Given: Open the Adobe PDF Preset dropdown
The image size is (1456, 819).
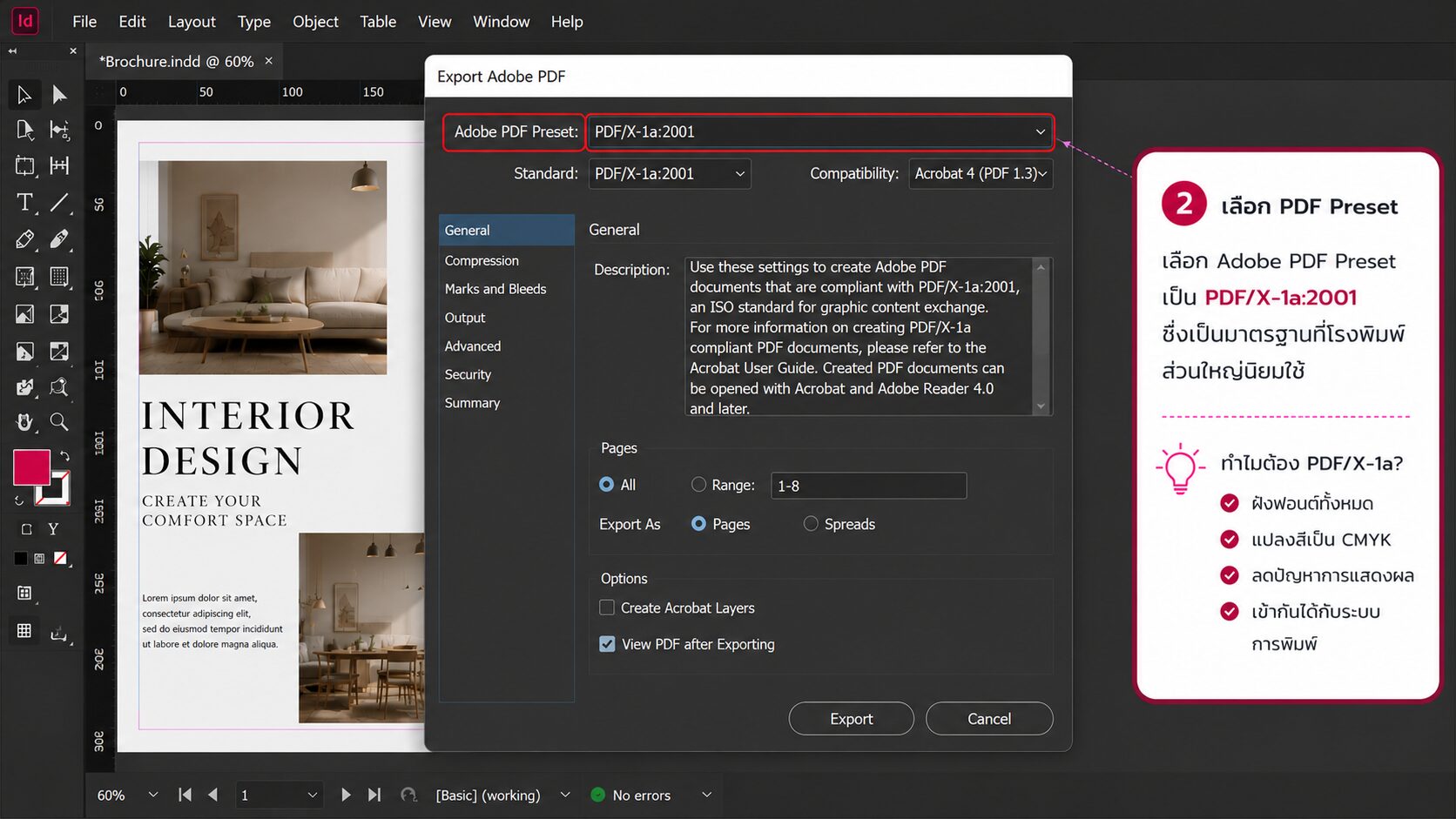Looking at the screenshot, I should pyautogui.click(x=819, y=132).
